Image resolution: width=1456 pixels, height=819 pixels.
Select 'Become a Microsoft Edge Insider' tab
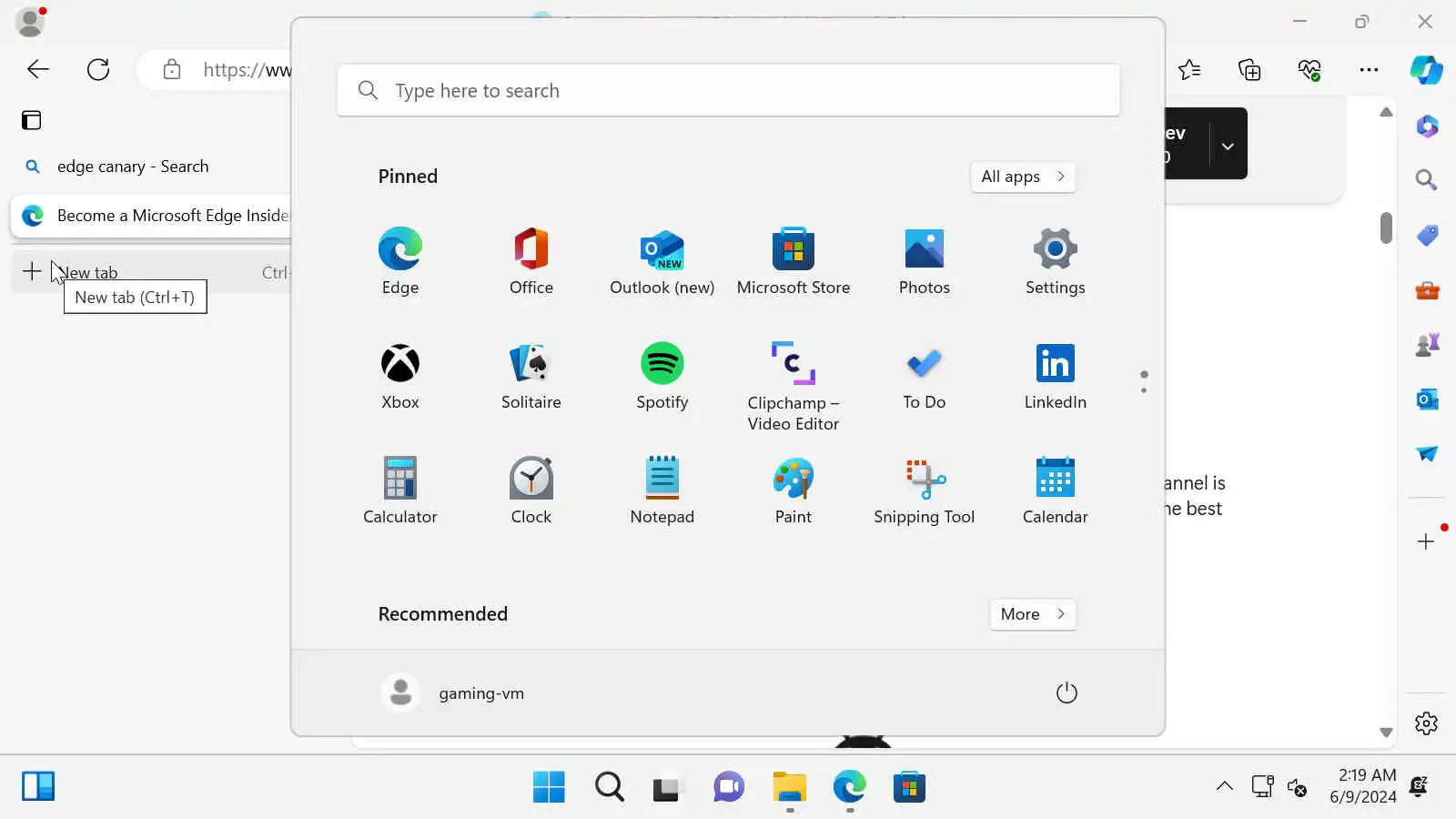(x=151, y=216)
